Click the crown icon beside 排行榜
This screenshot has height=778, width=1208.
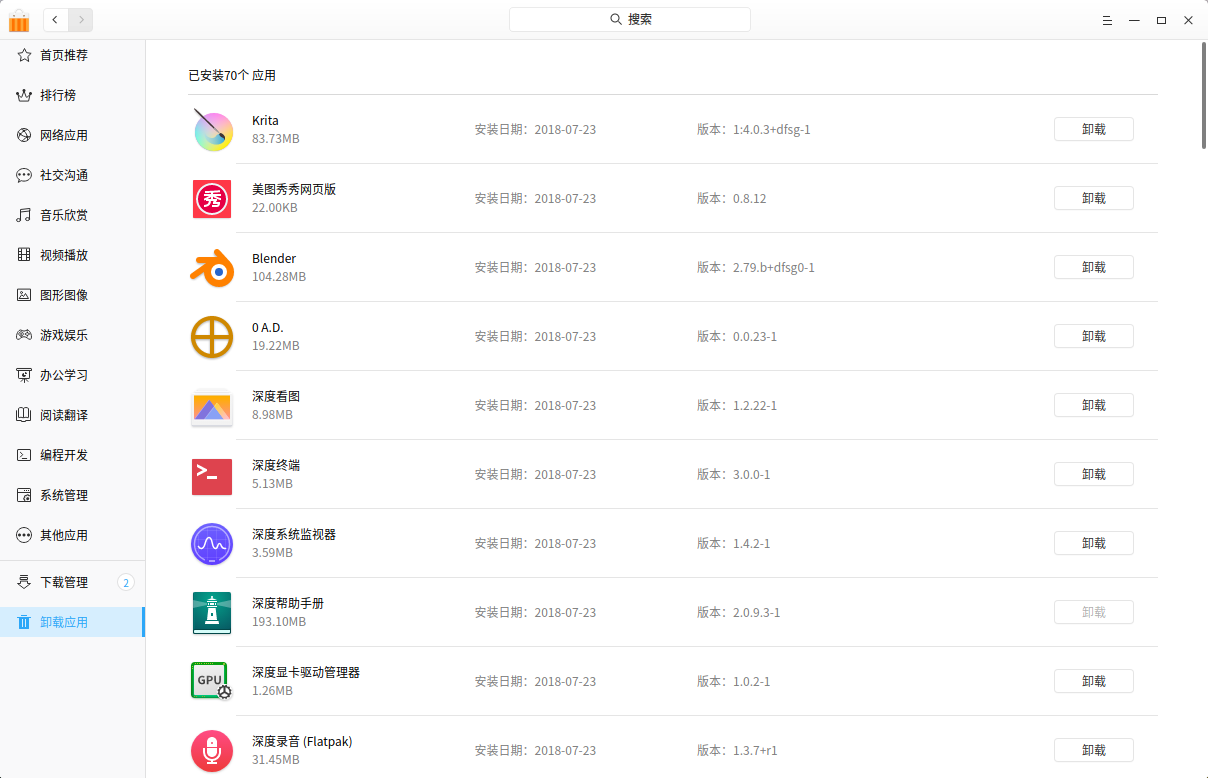(x=24, y=95)
